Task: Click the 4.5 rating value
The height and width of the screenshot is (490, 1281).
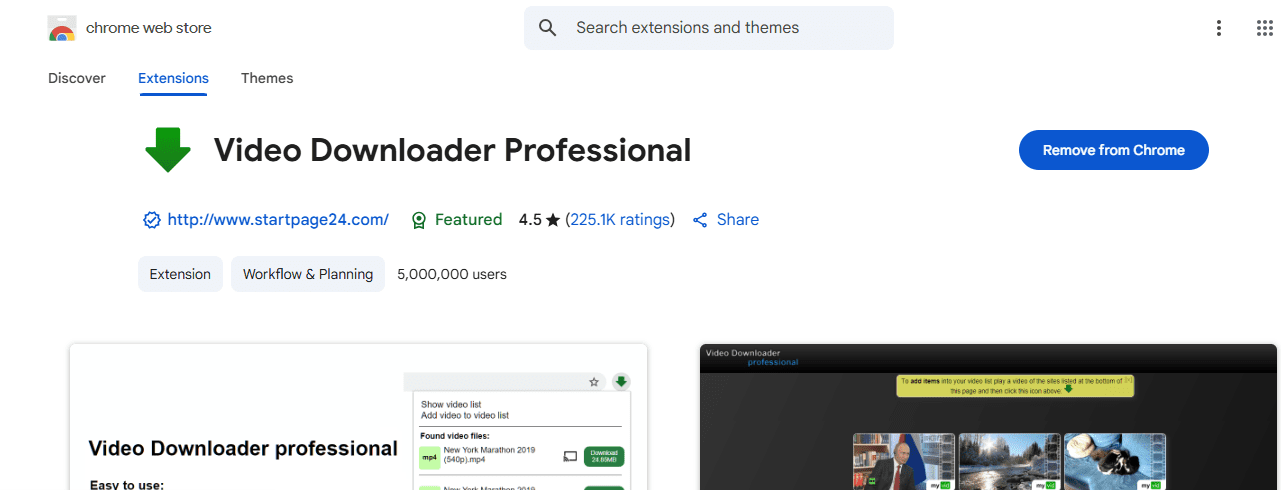Action: pyautogui.click(x=530, y=220)
